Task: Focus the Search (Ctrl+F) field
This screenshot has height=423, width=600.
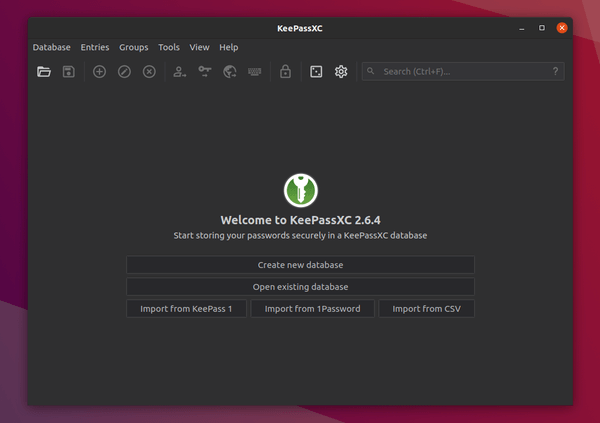Action: 463,71
